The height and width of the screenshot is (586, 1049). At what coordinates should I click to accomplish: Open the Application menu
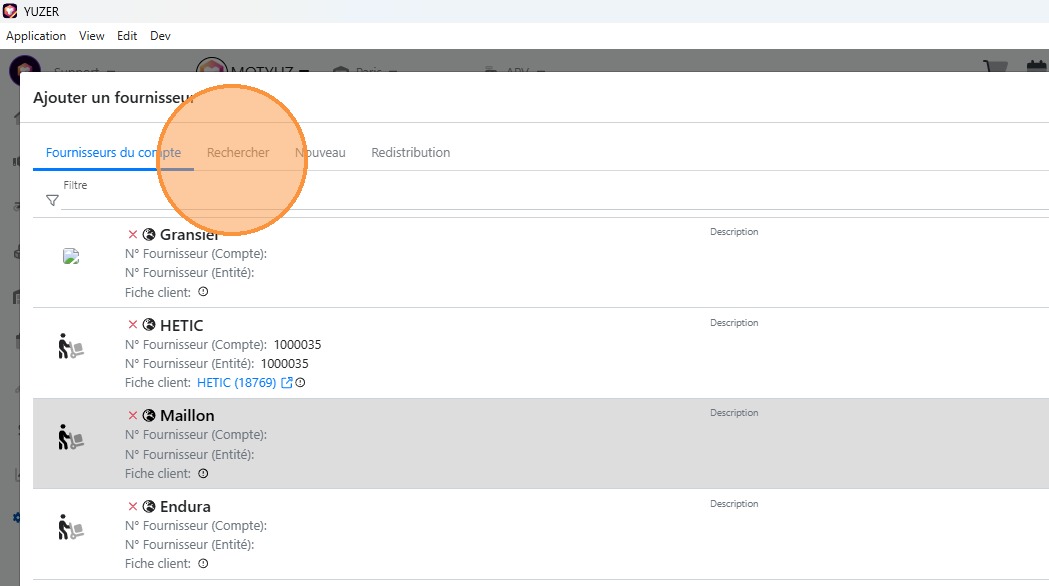tap(36, 36)
